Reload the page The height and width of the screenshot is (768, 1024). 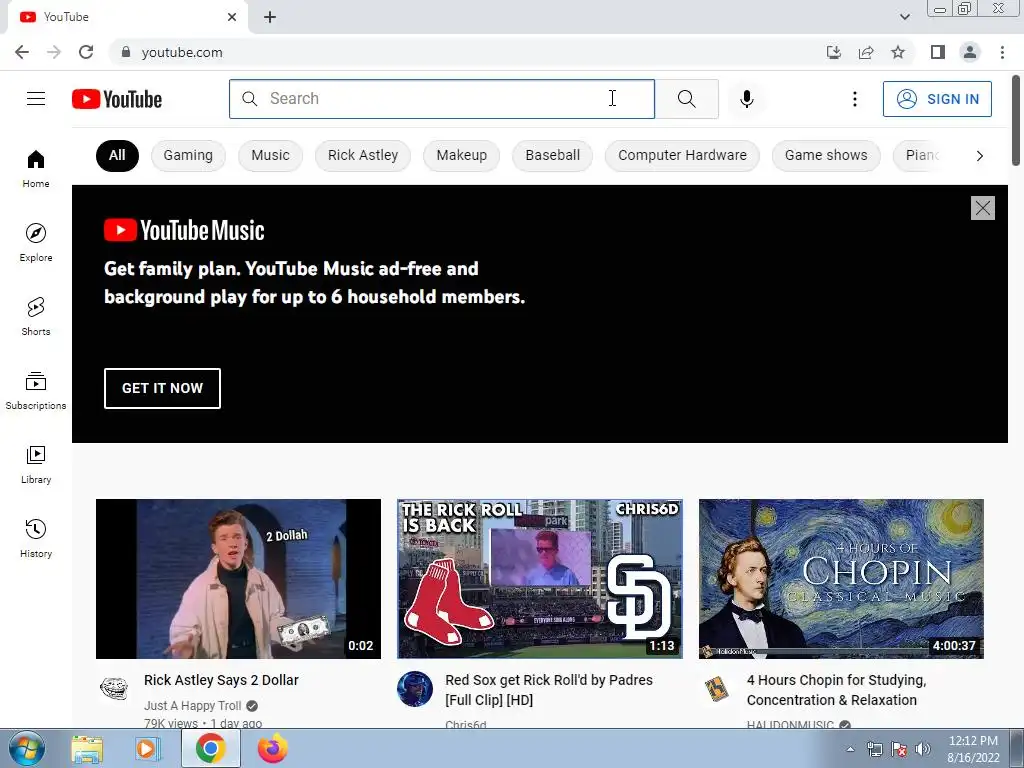tap(86, 52)
